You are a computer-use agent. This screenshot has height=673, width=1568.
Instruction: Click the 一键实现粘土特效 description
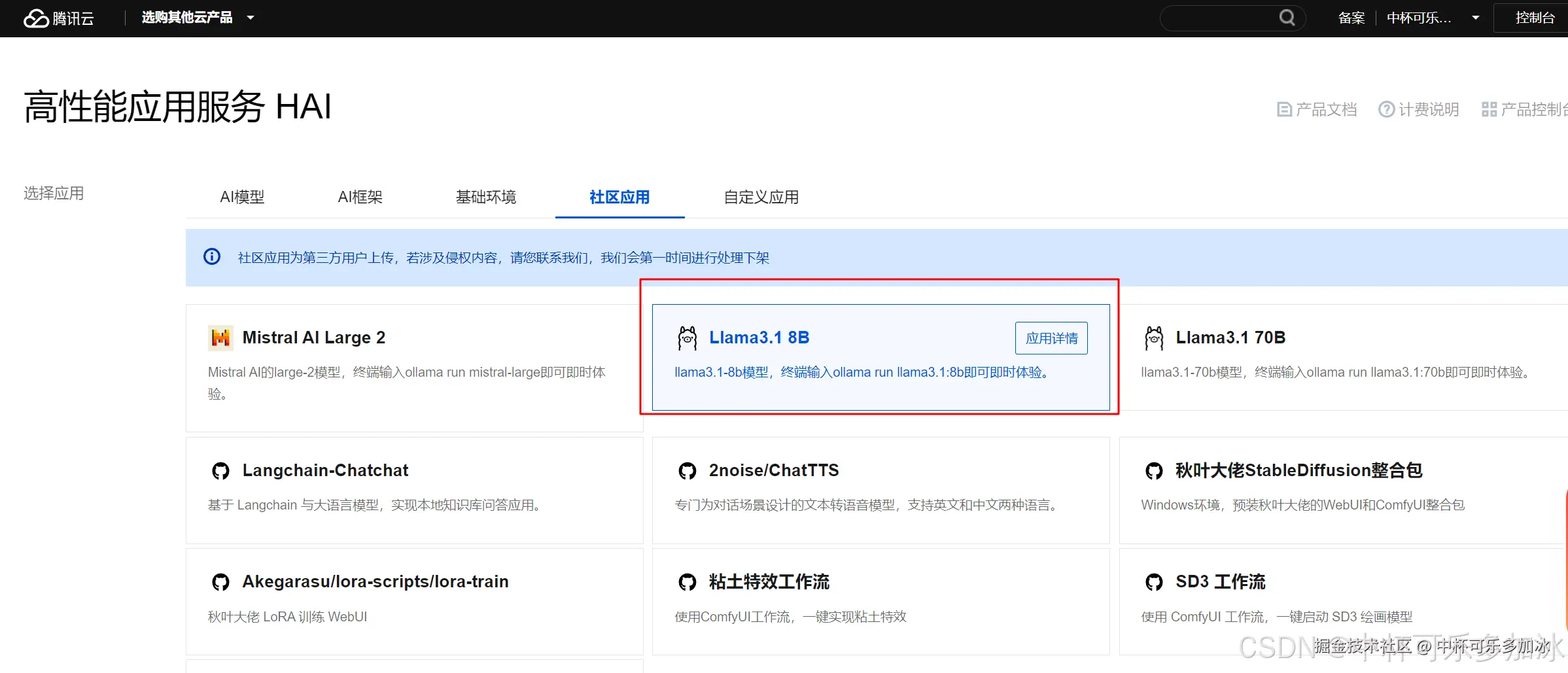tap(791, 617)
